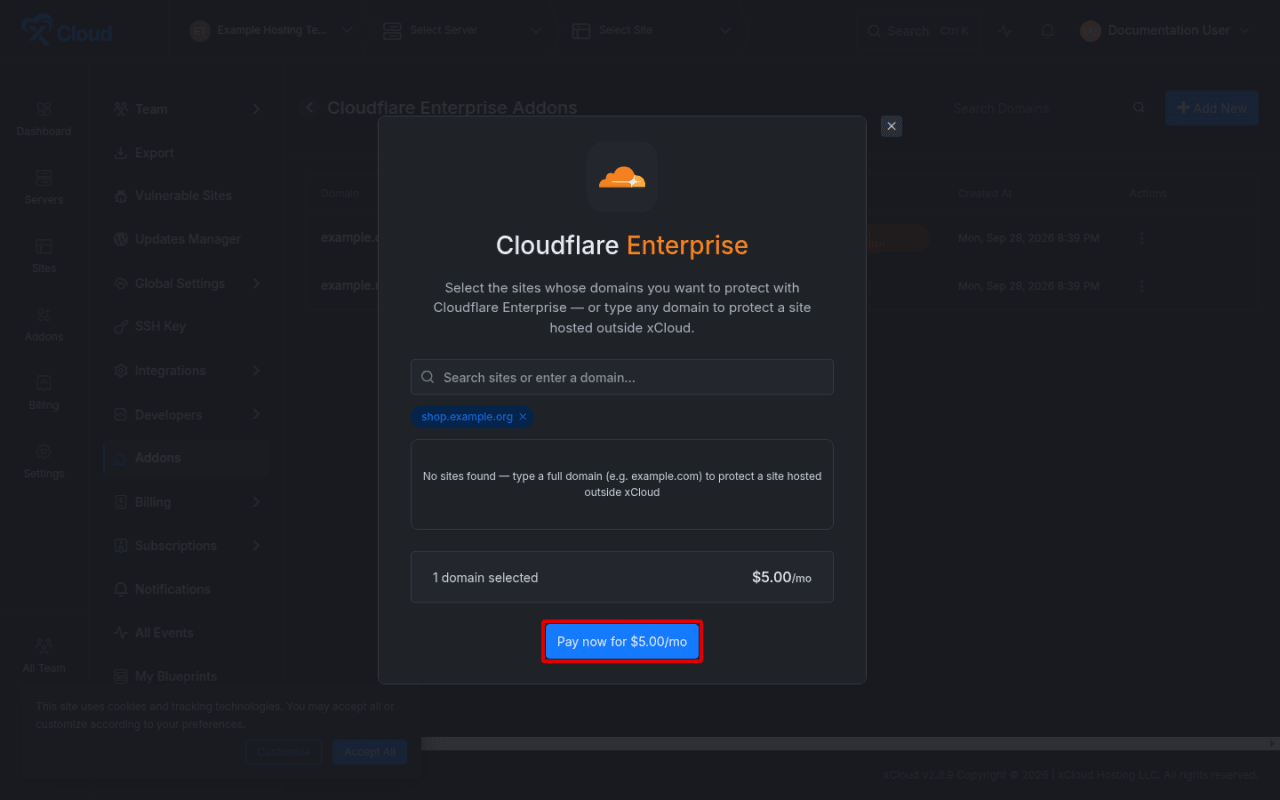Screen dimensions: 1280x800
Task: Open the notifications bell in the header
Action: tap(1047, 31)
